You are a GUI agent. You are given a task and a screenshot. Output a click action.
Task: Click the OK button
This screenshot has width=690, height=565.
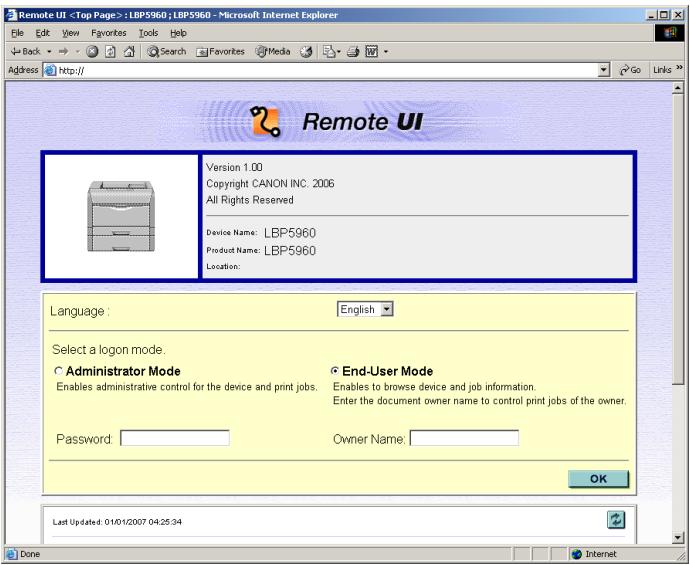pos(598,479)
